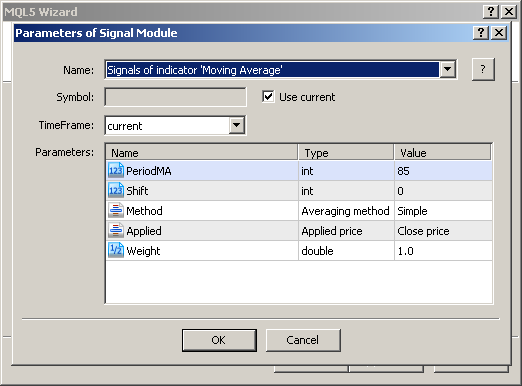Select the PeriodMA parameter row

pos(299,171)
